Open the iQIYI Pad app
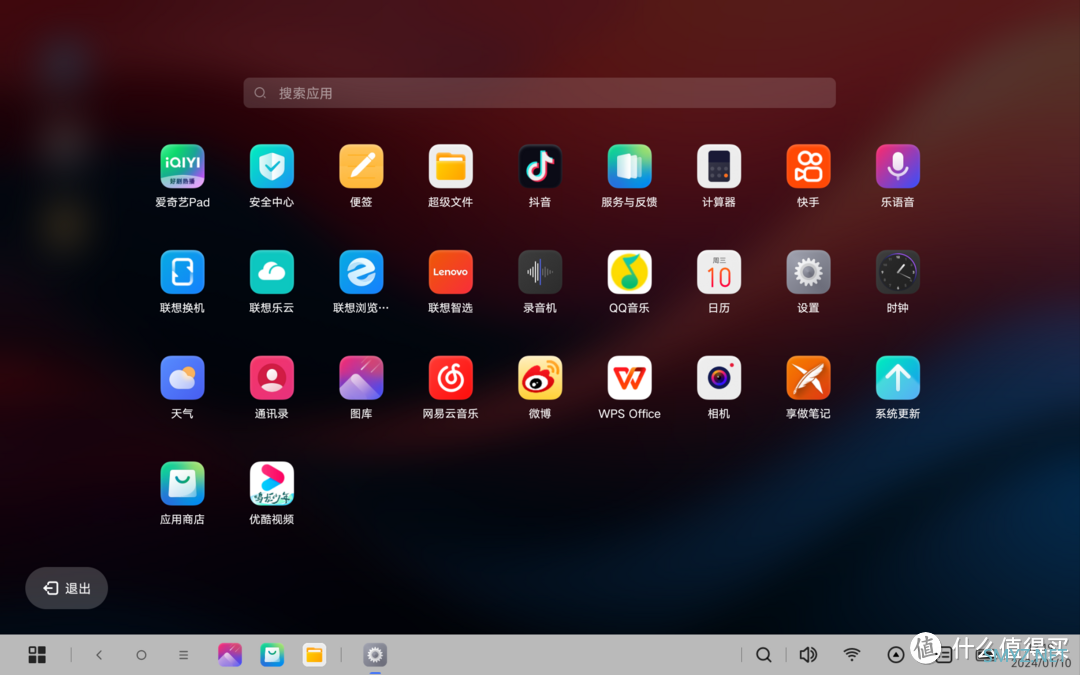Viewport: 1080px width, 675px height. pyautogui.click(x=182, y=166)
